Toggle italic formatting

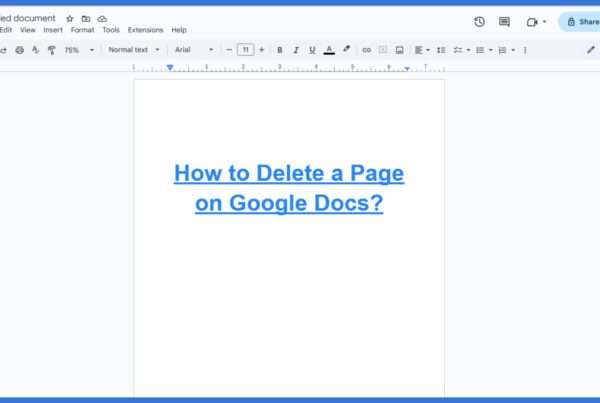[x=296, y=50]
